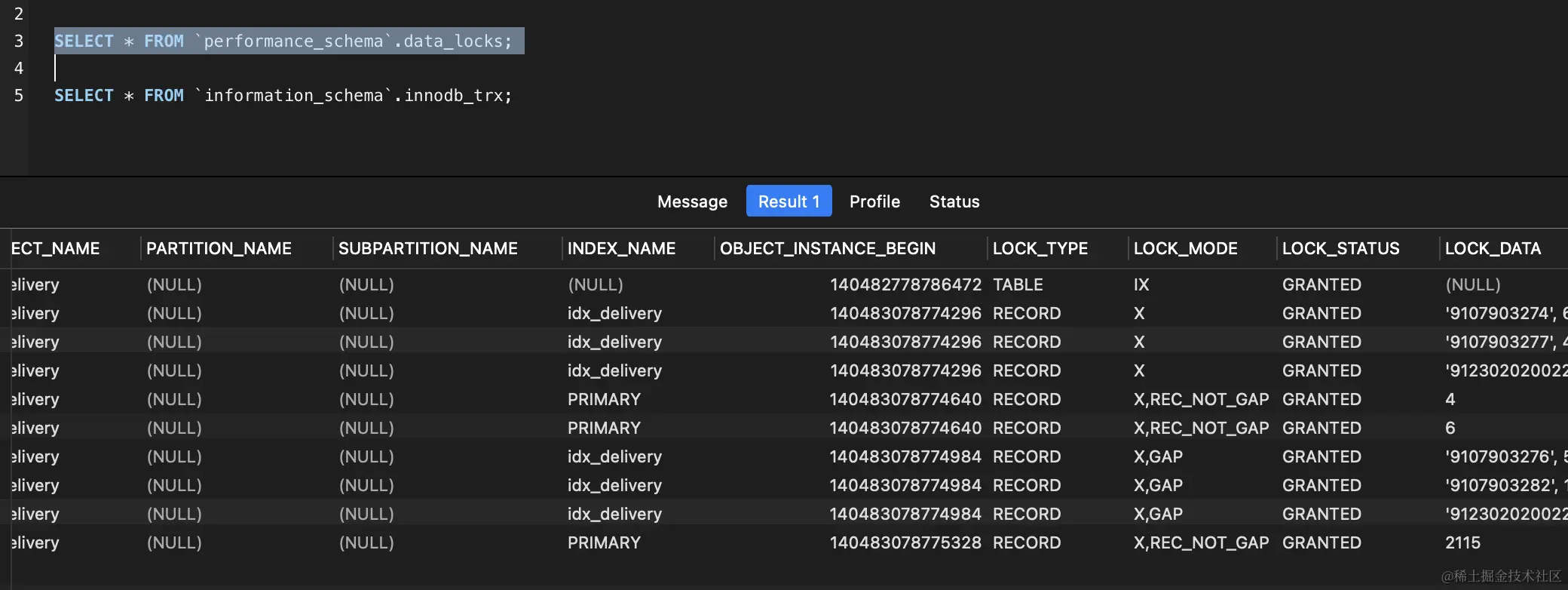Select the cell containing 140483078775328
The width and height of the screenshot is (1568, 590).
click(905, 542)
